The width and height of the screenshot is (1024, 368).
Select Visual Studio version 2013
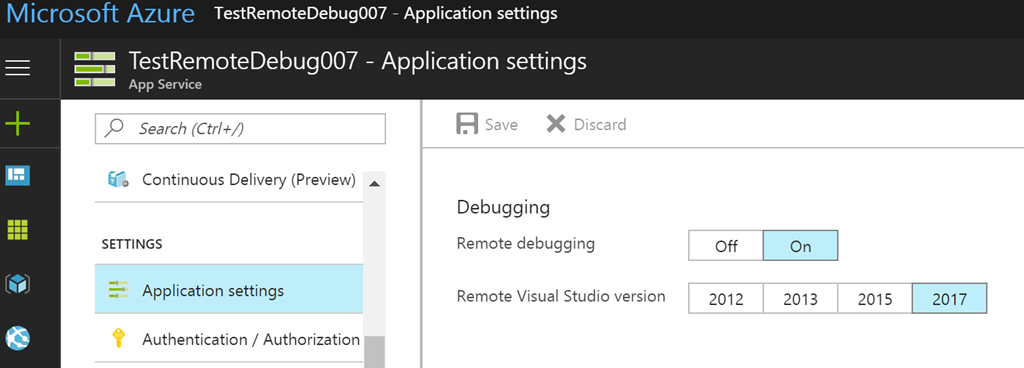tap(801, 299)
